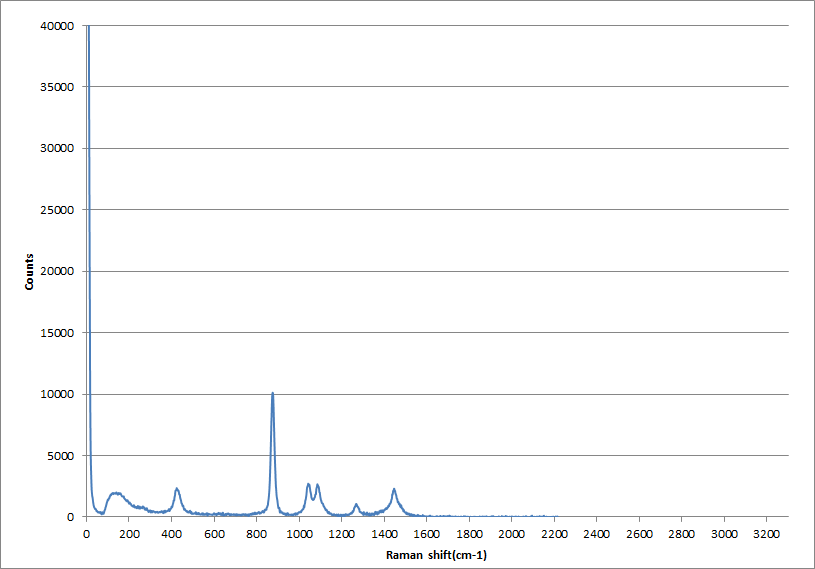Select the "Counts" y-axis title

pos(30,271)
